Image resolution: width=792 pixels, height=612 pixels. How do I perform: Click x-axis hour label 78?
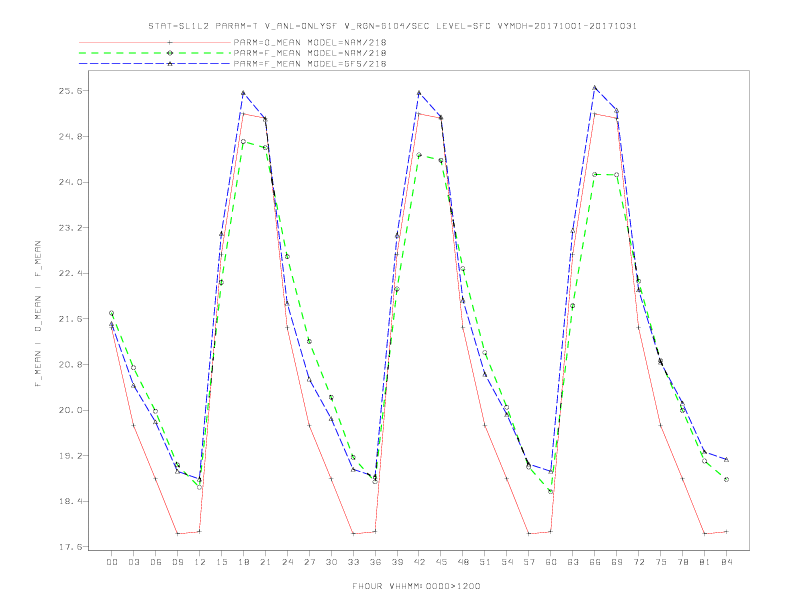click(683, 562)
